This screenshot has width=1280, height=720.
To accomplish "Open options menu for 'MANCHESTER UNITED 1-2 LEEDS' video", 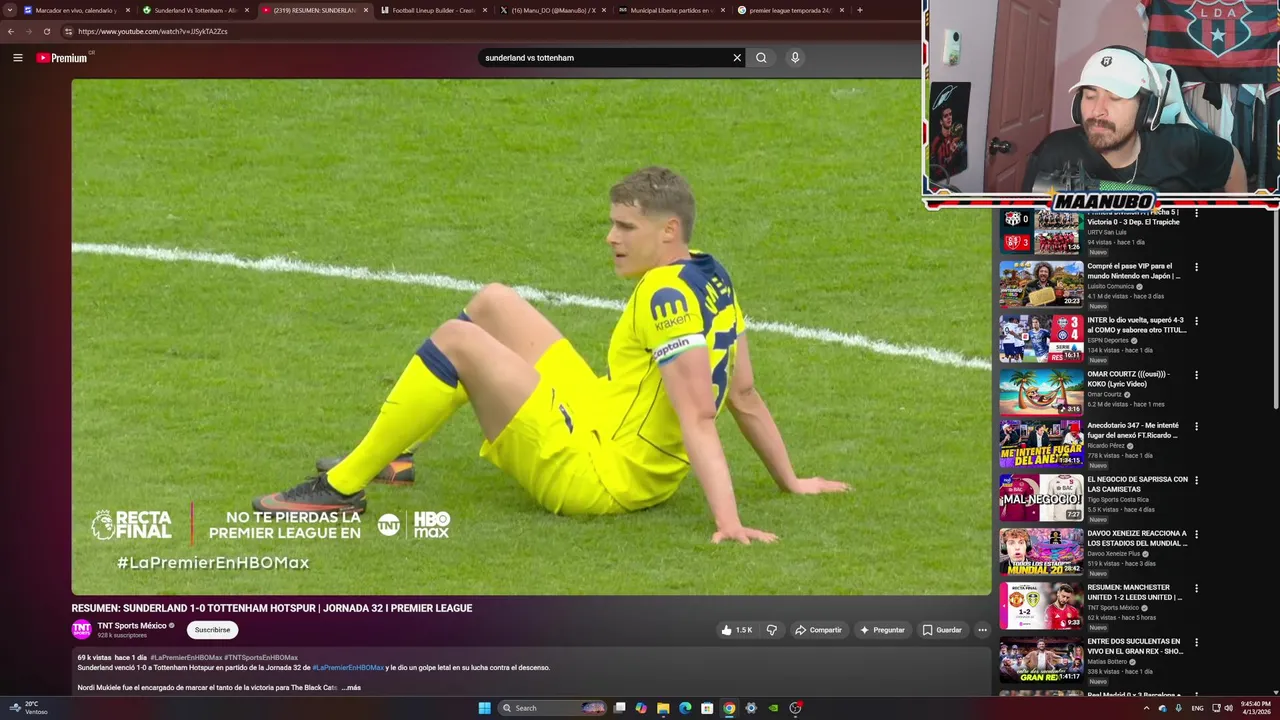I will (x=1196, y=588).
